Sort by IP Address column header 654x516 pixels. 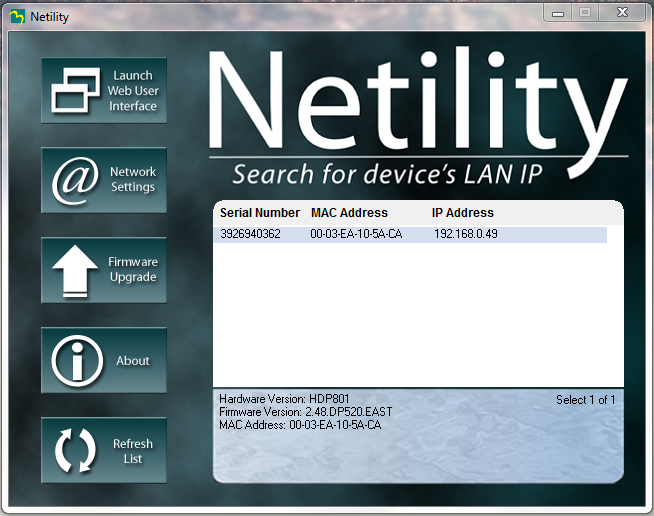(463, 213)
